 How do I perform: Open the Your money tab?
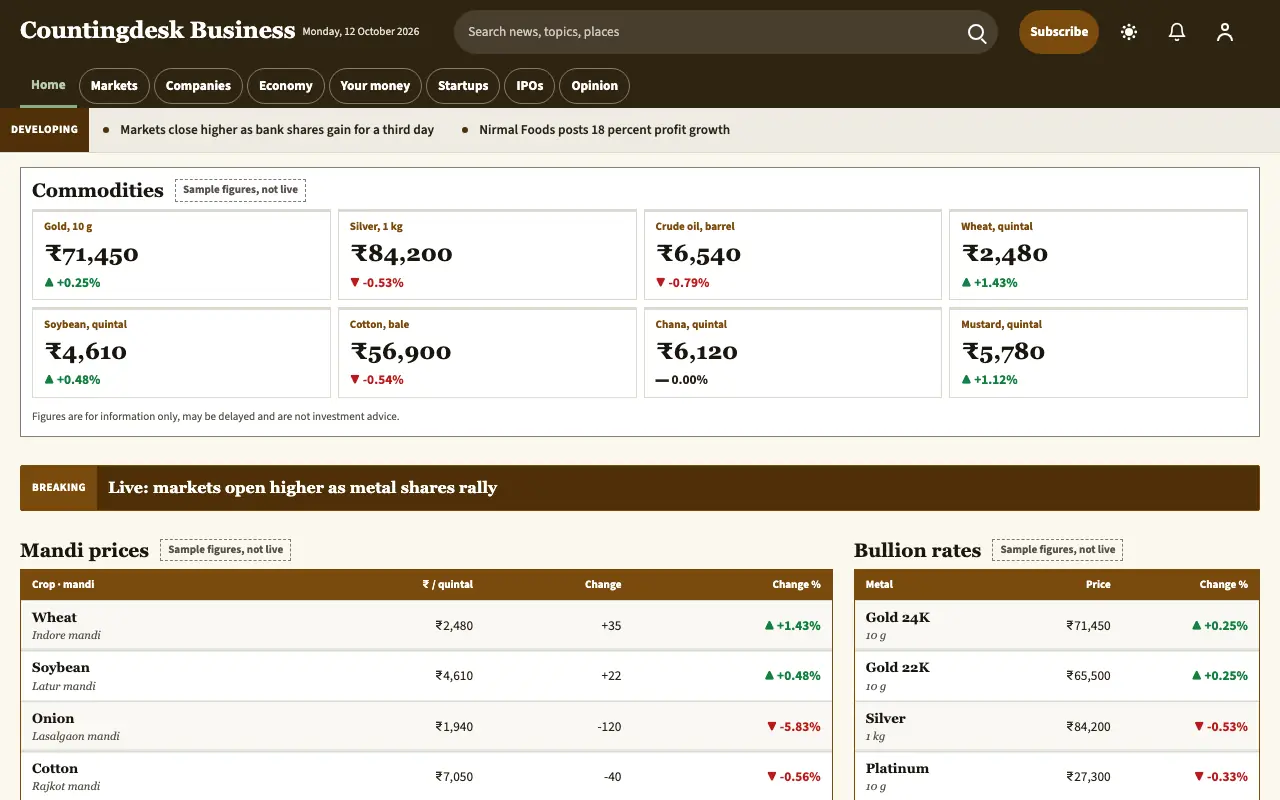375,86
